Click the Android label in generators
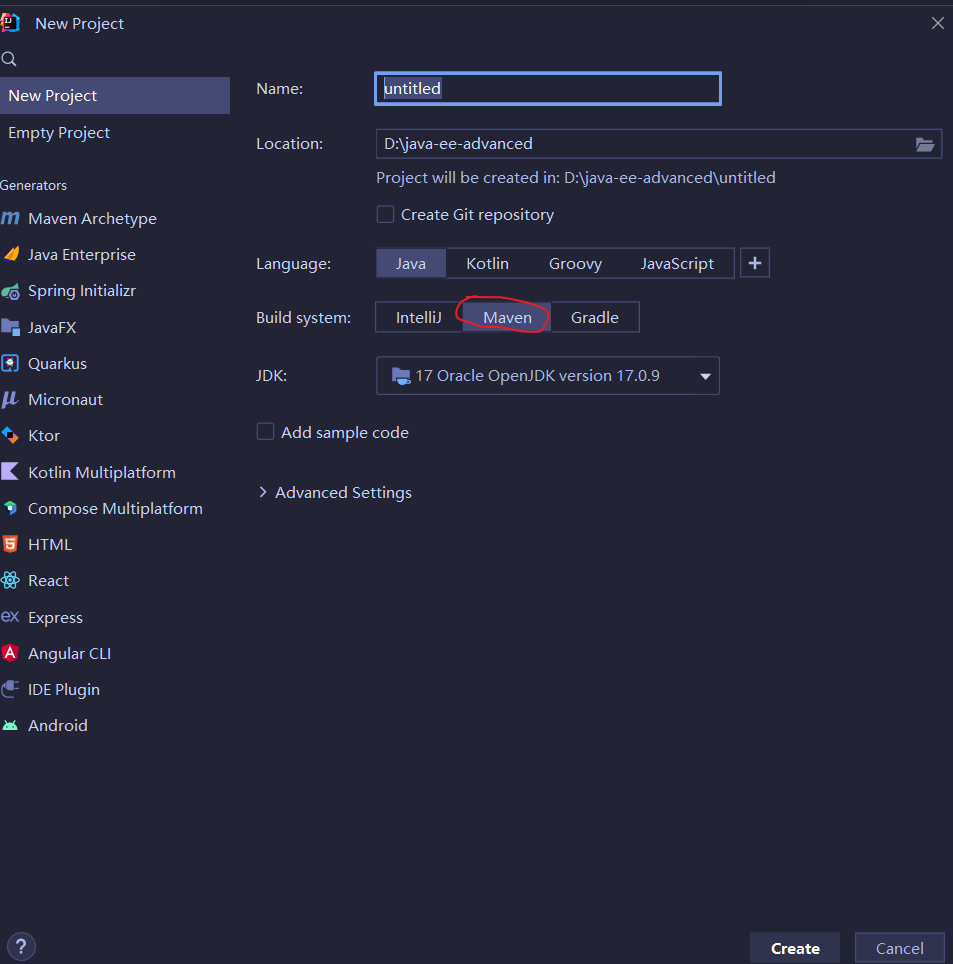Viewport: 953px width, 964px height. pos(58,725)
